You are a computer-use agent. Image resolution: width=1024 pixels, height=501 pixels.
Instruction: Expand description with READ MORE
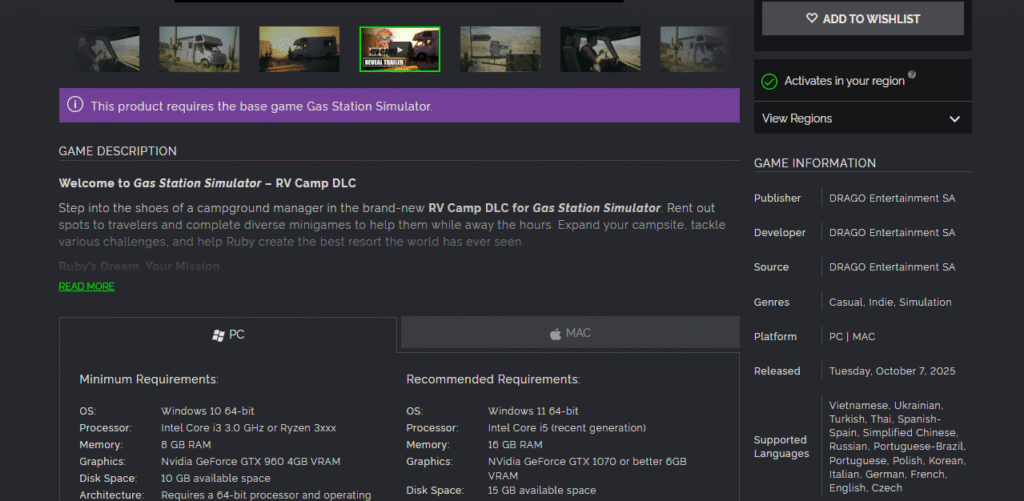[x=86, y=287]
